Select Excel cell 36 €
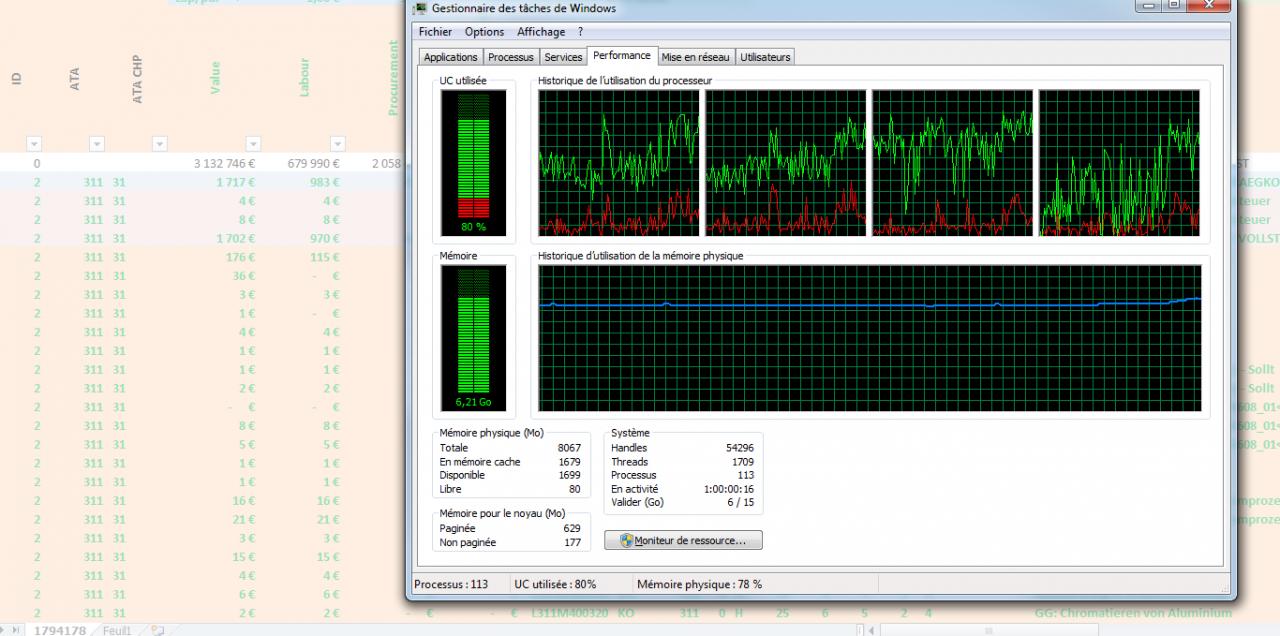The height and width of the screenshot is (636, 1280). point(244,276)
